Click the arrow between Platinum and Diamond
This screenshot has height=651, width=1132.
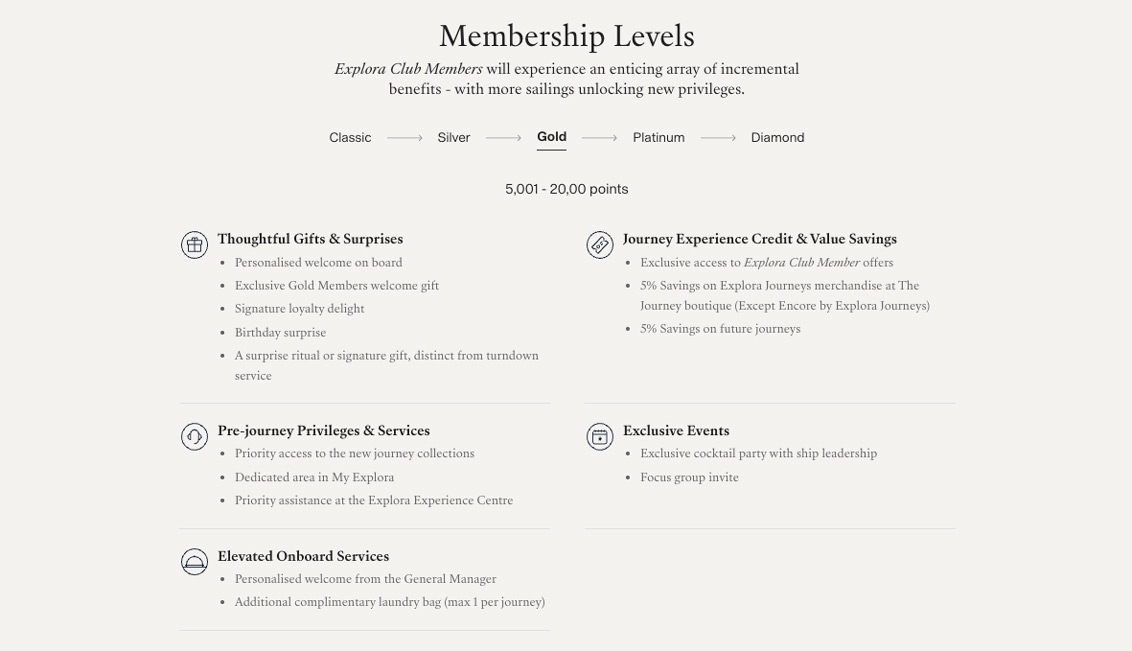click(x=718, y=138)
